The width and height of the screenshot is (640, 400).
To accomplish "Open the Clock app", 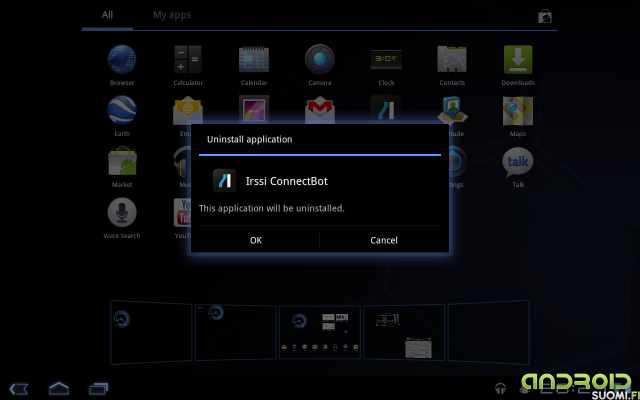I will tap(386, 60).
